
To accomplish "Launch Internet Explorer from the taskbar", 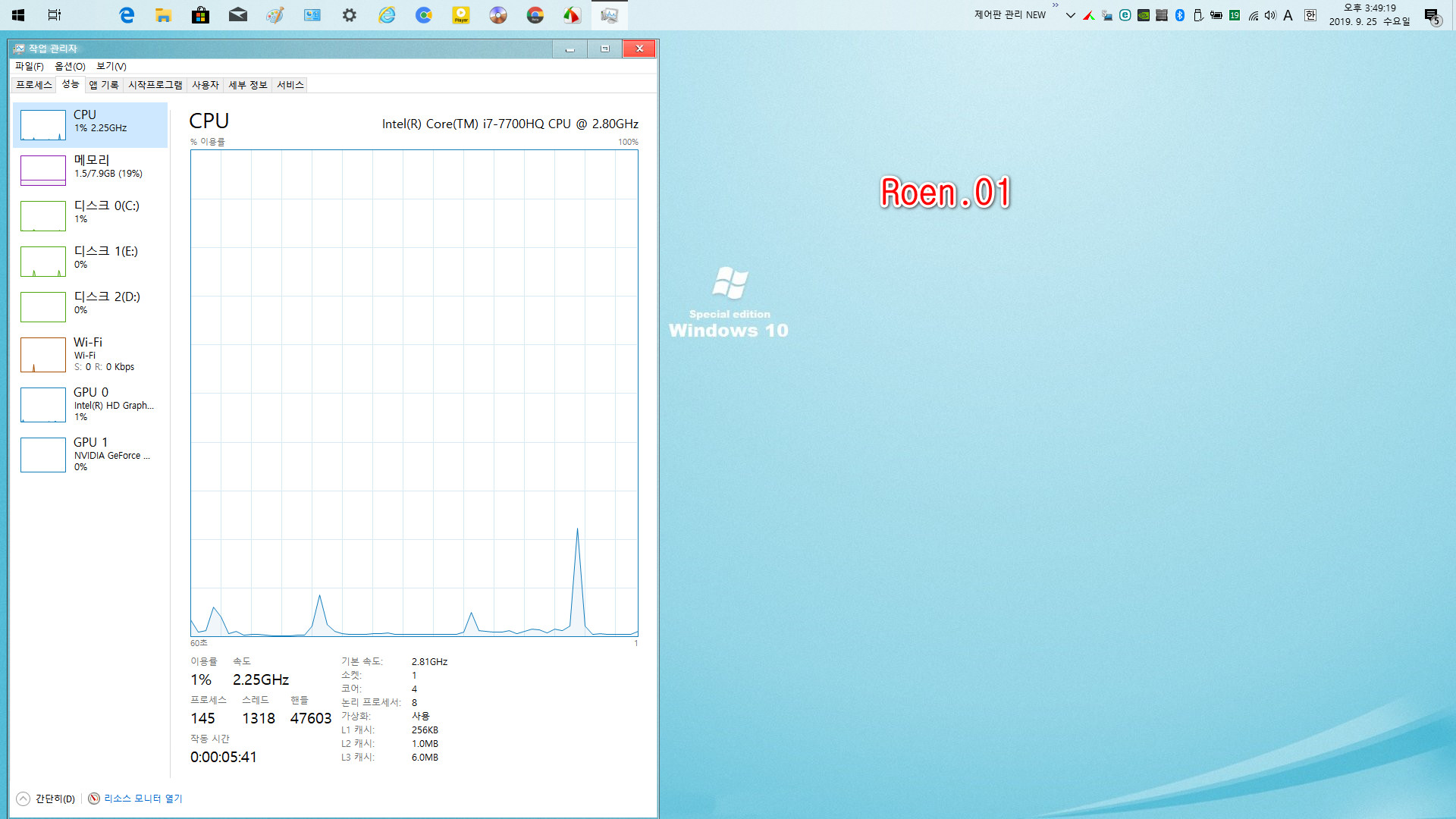I will click(387, 14).
